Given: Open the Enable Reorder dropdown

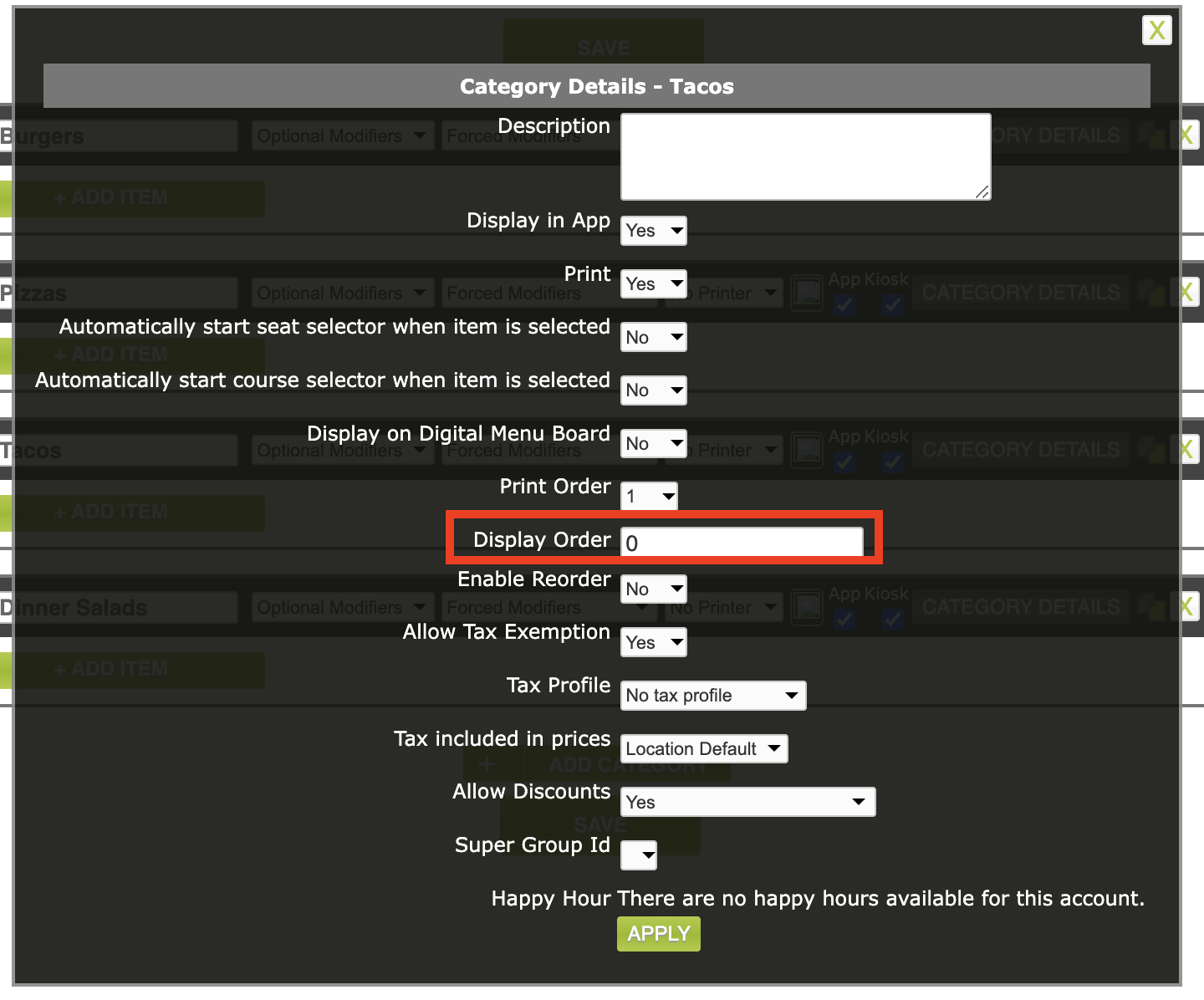Looking at the screenshot, I should coord(654,589).
